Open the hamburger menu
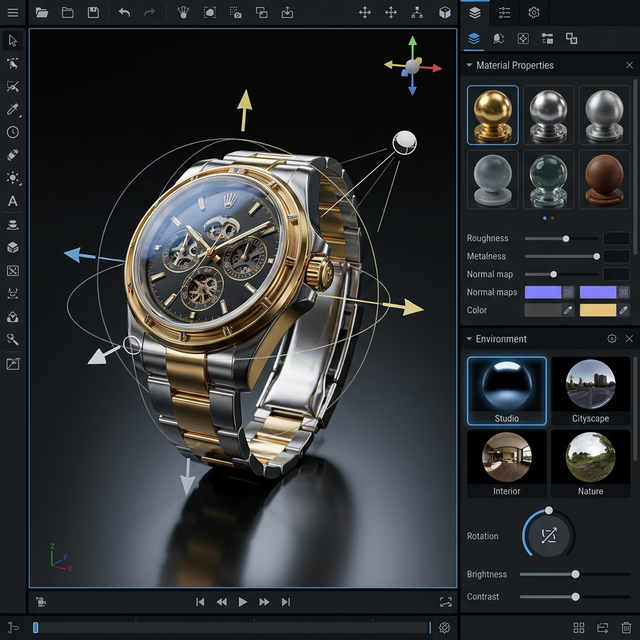 13,13
